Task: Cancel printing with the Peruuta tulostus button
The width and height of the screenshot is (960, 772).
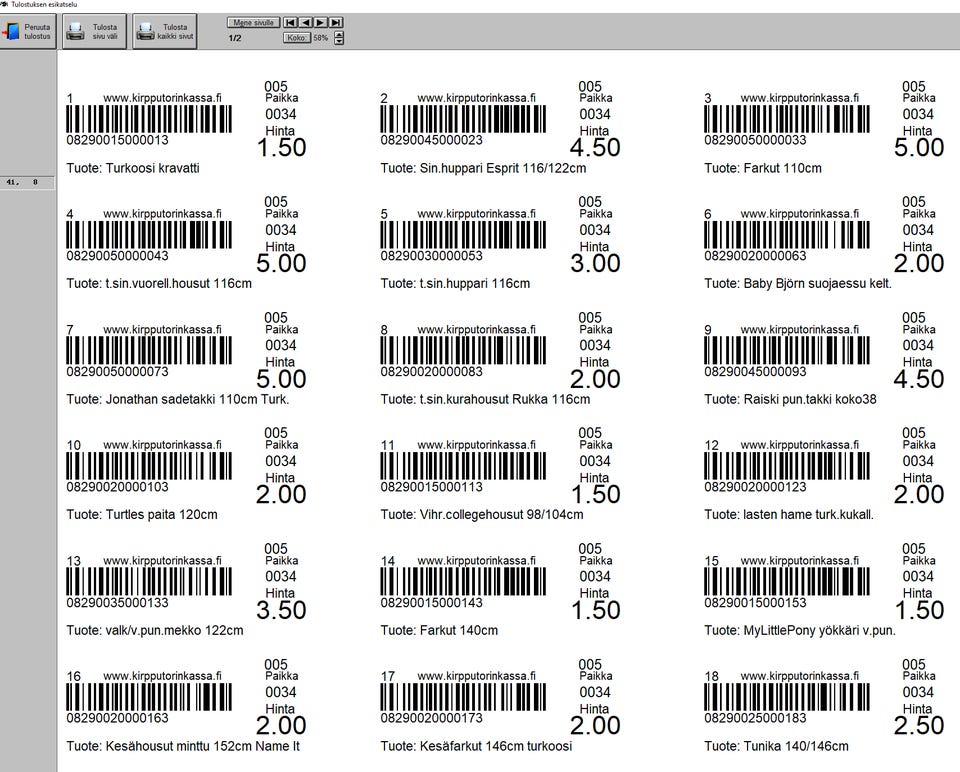Action: 28,31
